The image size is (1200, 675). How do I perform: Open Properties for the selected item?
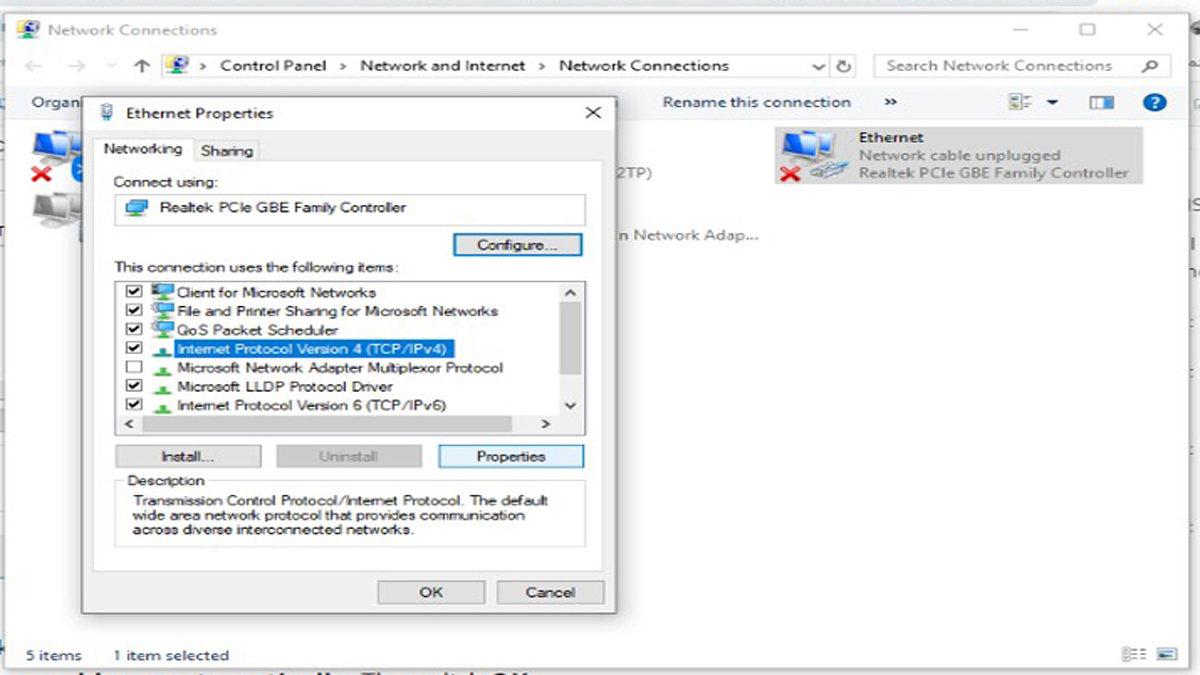coord(510,456)
